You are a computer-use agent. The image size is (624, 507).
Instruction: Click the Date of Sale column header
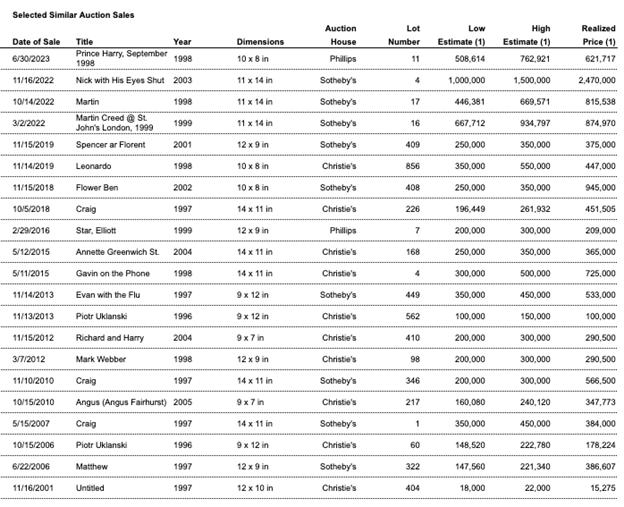point(35,42)
